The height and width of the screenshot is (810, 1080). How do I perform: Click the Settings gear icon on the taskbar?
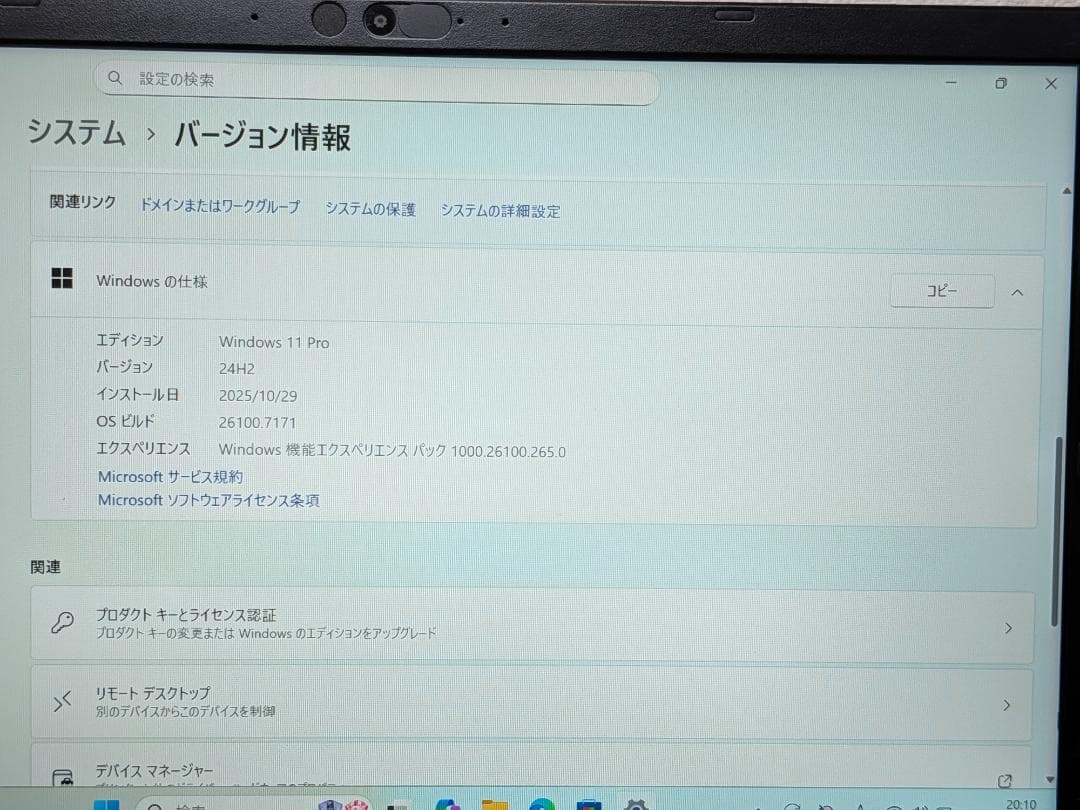point(637,804)
